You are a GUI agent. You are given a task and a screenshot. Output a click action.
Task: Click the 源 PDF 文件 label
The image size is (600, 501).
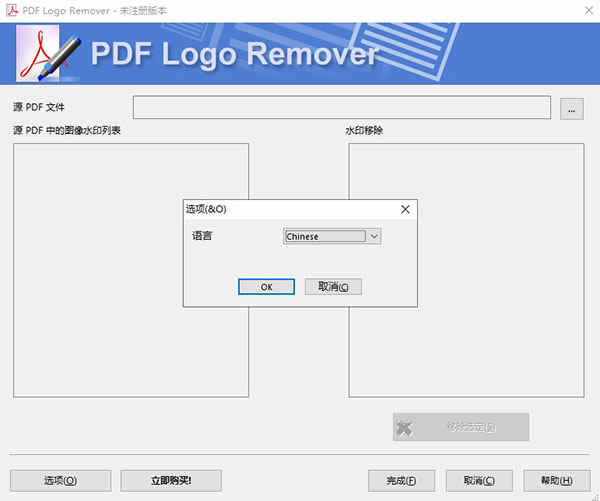(x=39, y=107)
